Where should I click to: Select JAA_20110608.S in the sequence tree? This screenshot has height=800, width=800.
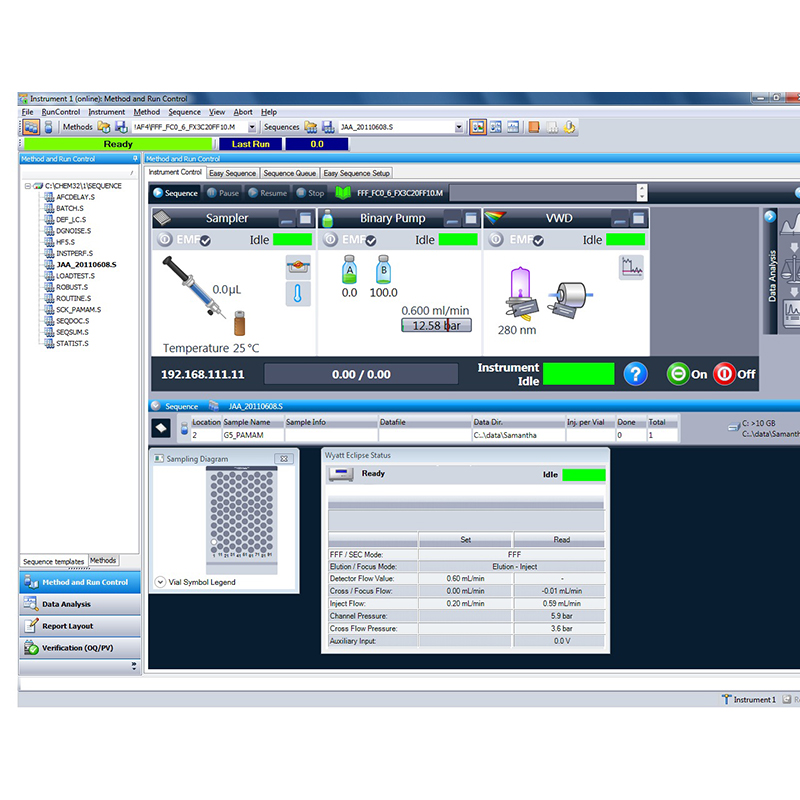pos(86,264)
